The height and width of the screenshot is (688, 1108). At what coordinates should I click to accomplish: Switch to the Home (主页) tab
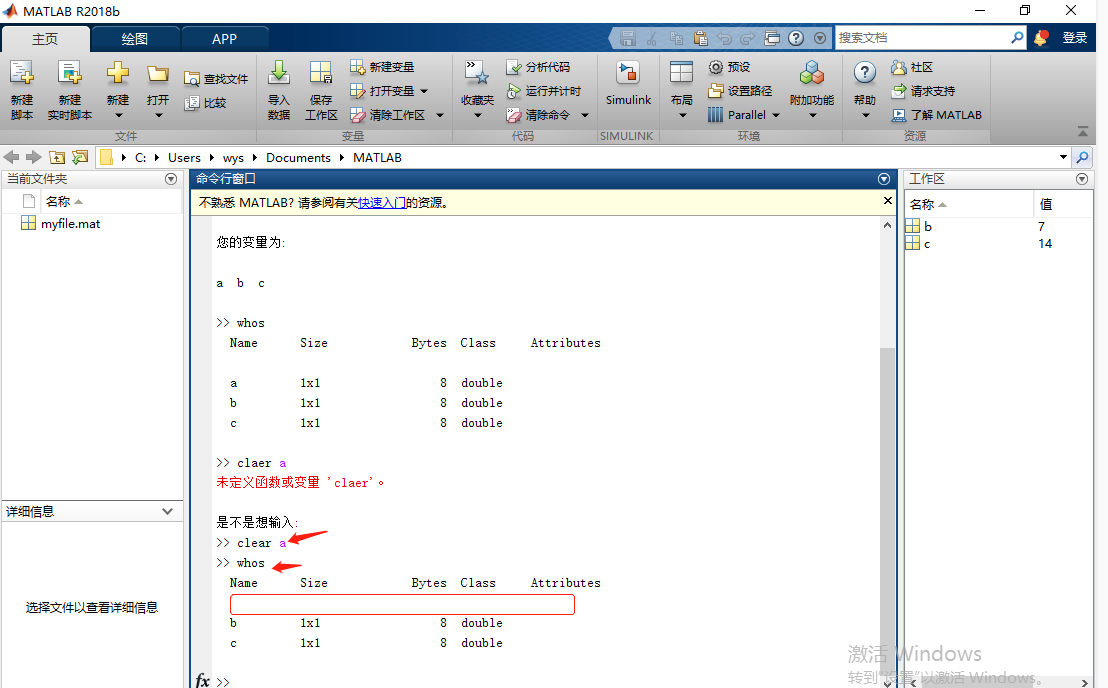coord(45,39)
